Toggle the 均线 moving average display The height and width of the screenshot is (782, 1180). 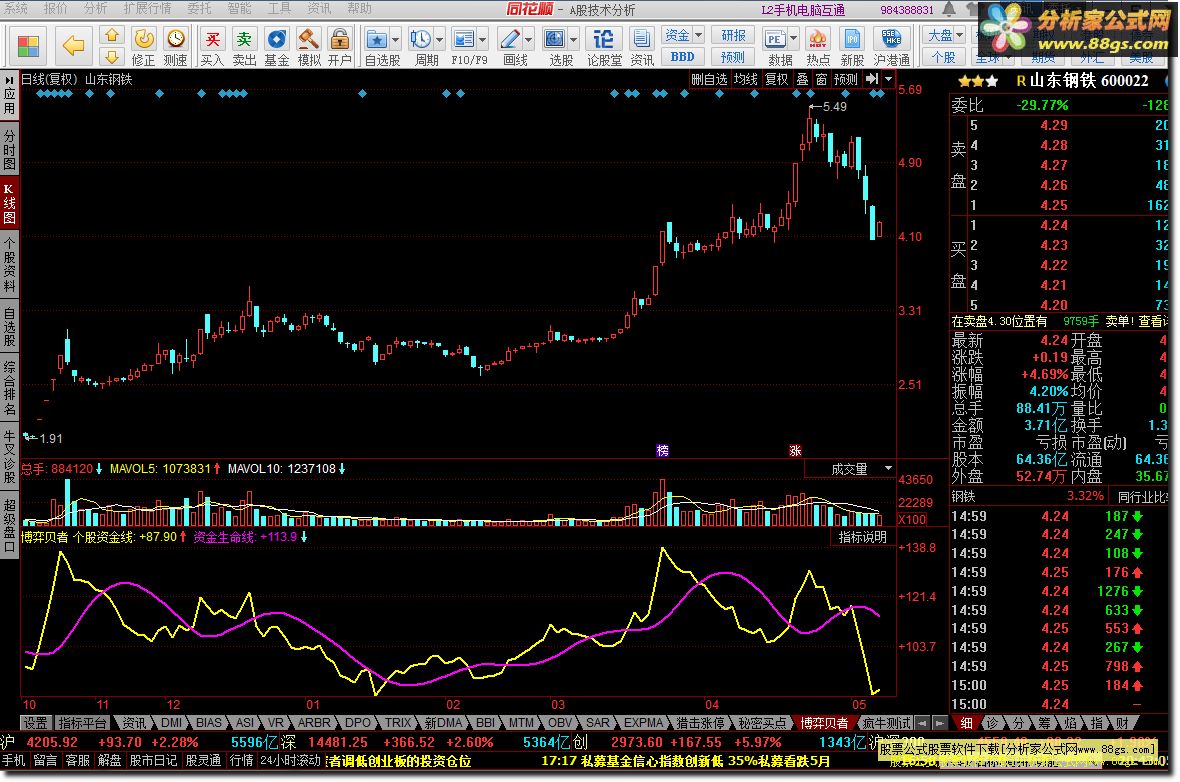(745, 79)
